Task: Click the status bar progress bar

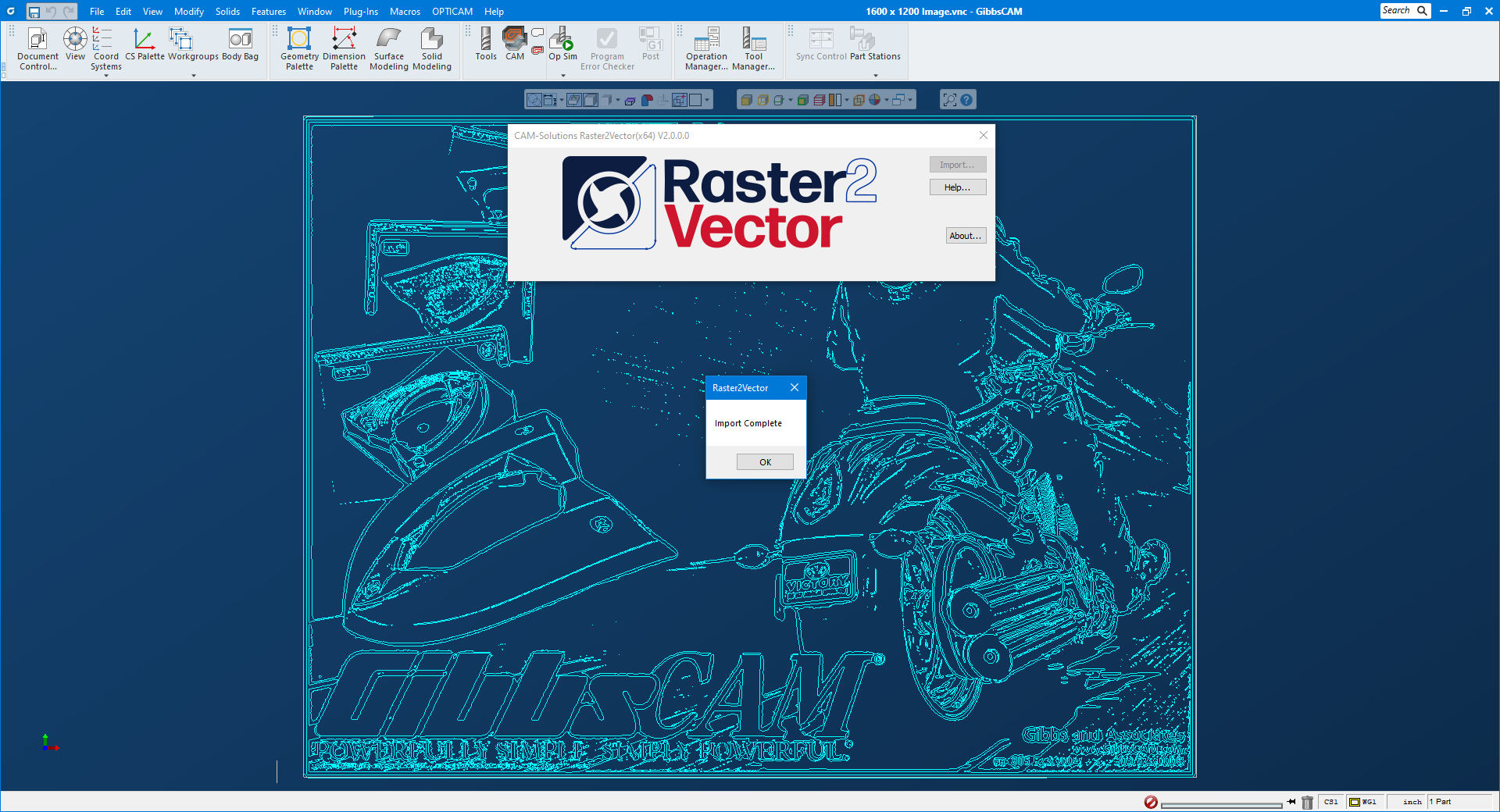Action: click(x=1221, y=804)
